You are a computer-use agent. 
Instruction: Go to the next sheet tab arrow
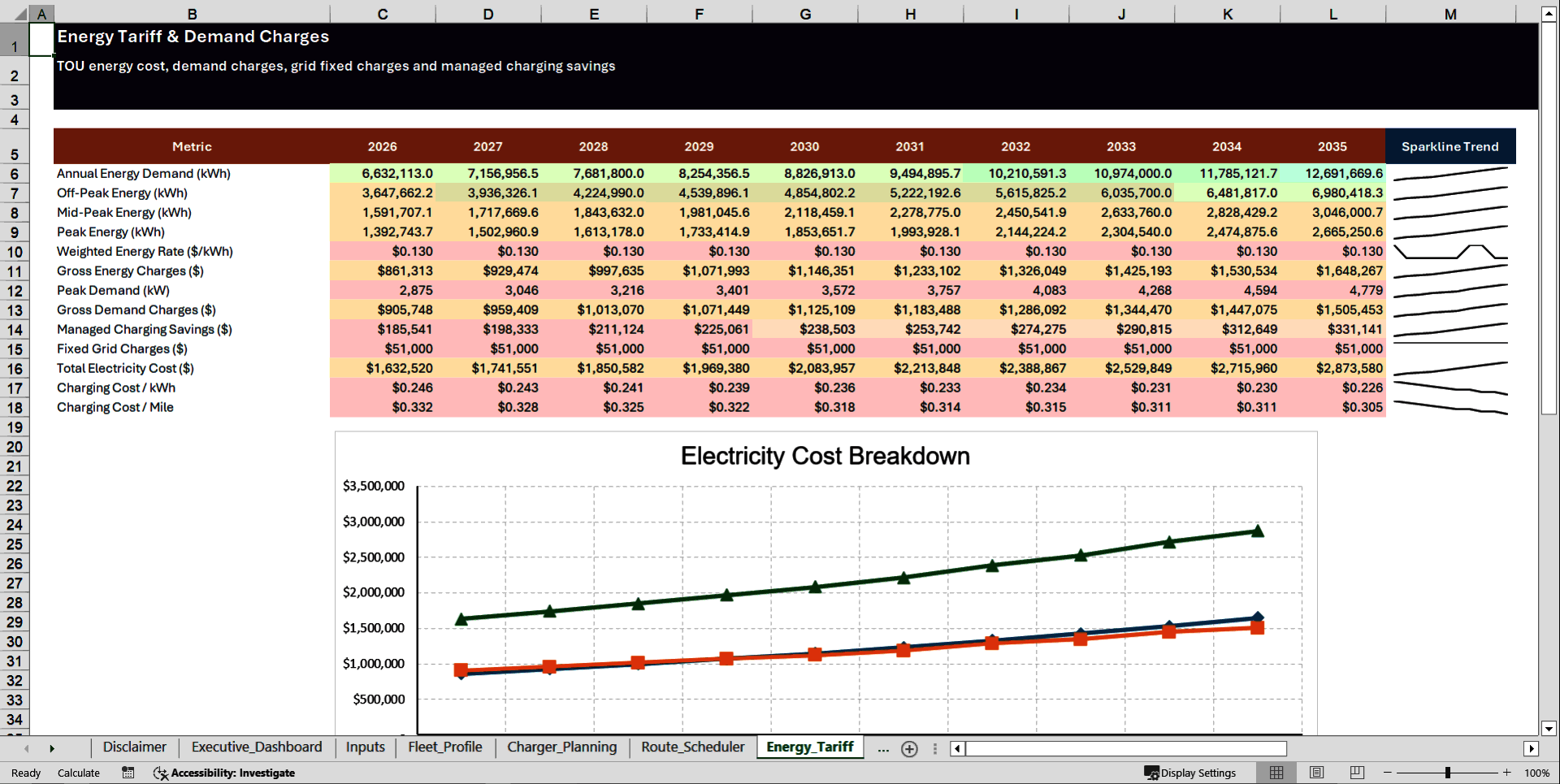(52, 748)
